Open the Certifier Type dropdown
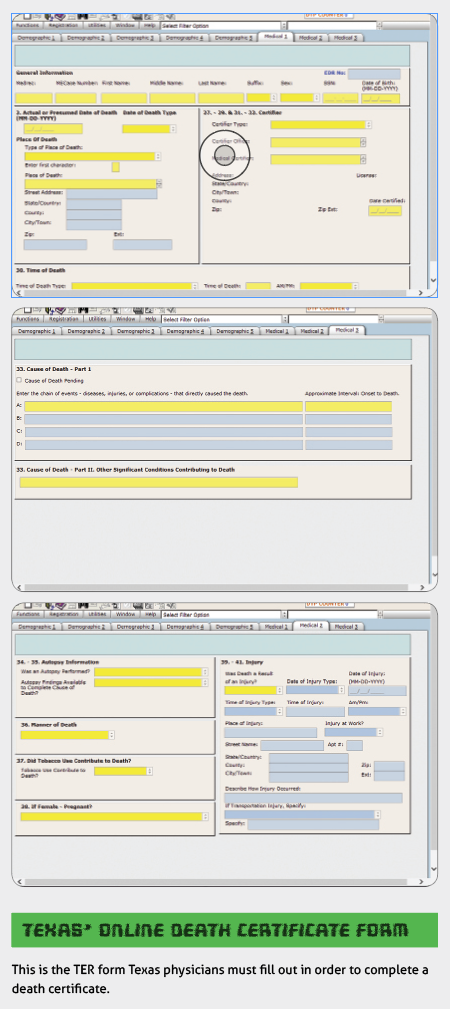This screenshot has width=450, height=1009. coord(321,125)
